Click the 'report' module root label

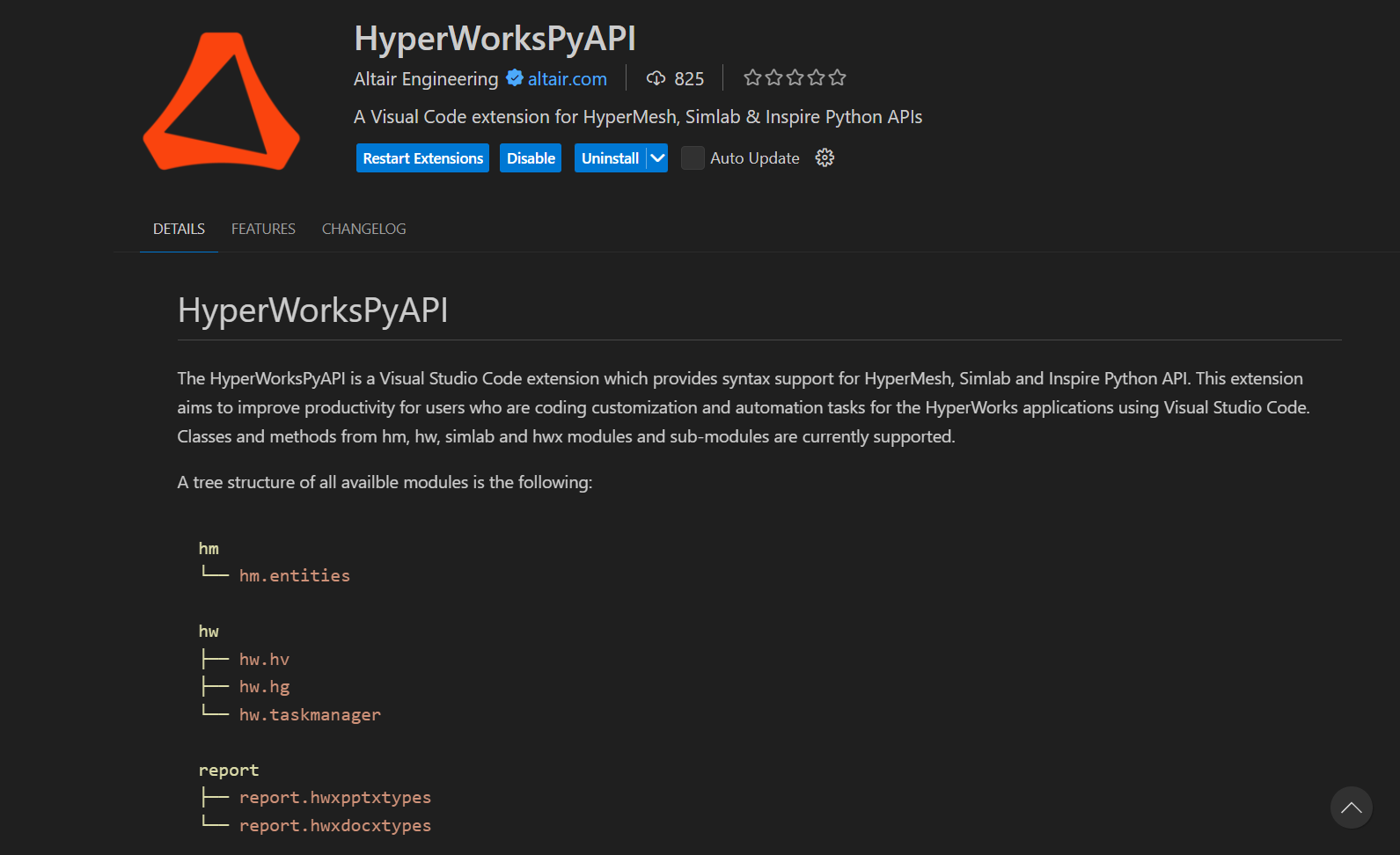(229, 771)
